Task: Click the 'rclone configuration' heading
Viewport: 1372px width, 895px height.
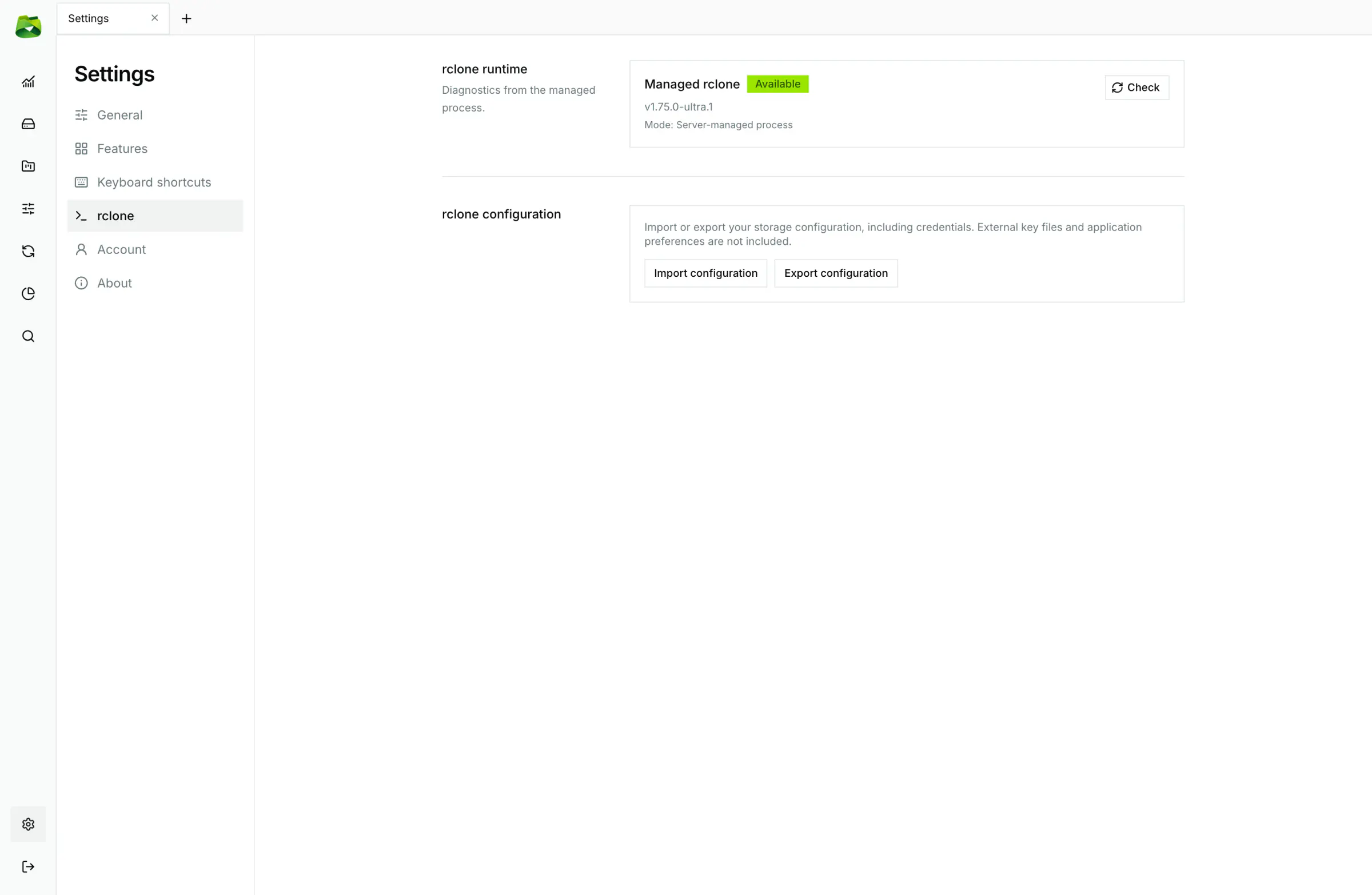Action: coord(501,214)
